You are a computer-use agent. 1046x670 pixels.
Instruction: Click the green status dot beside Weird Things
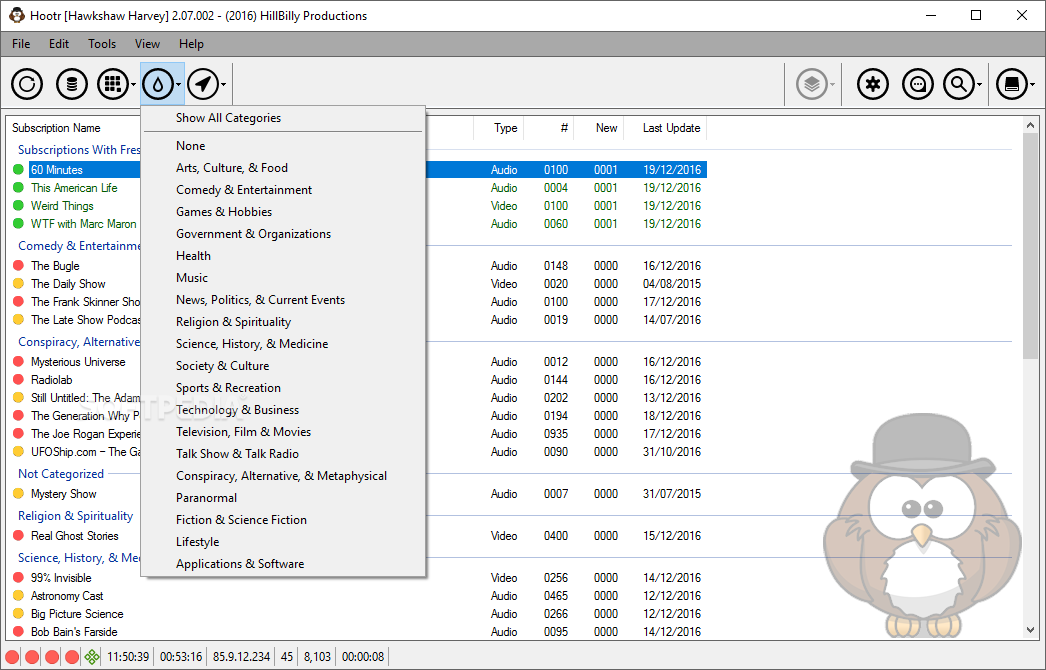[x=18, y=206]
